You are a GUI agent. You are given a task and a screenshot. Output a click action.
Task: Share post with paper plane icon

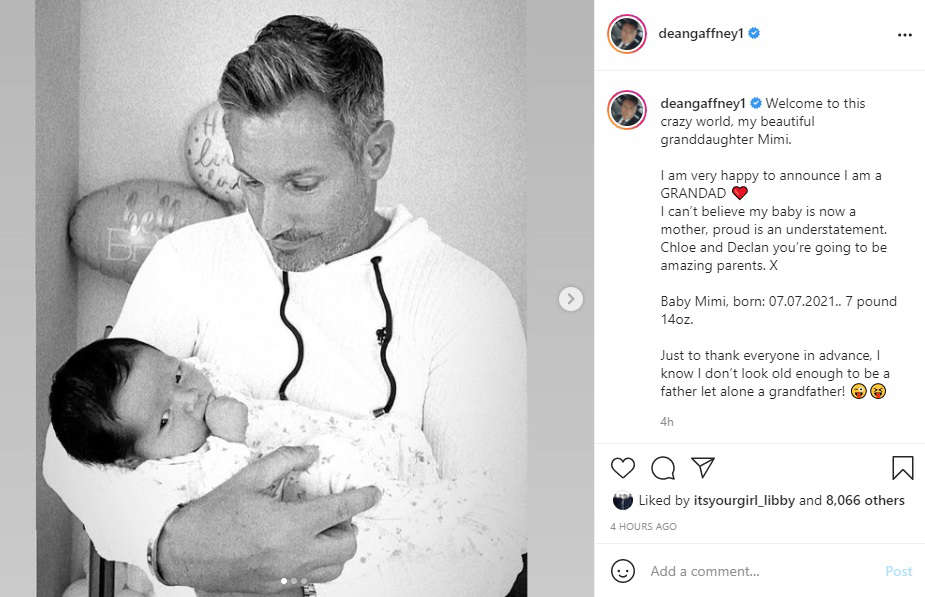[x=703, y=467]
